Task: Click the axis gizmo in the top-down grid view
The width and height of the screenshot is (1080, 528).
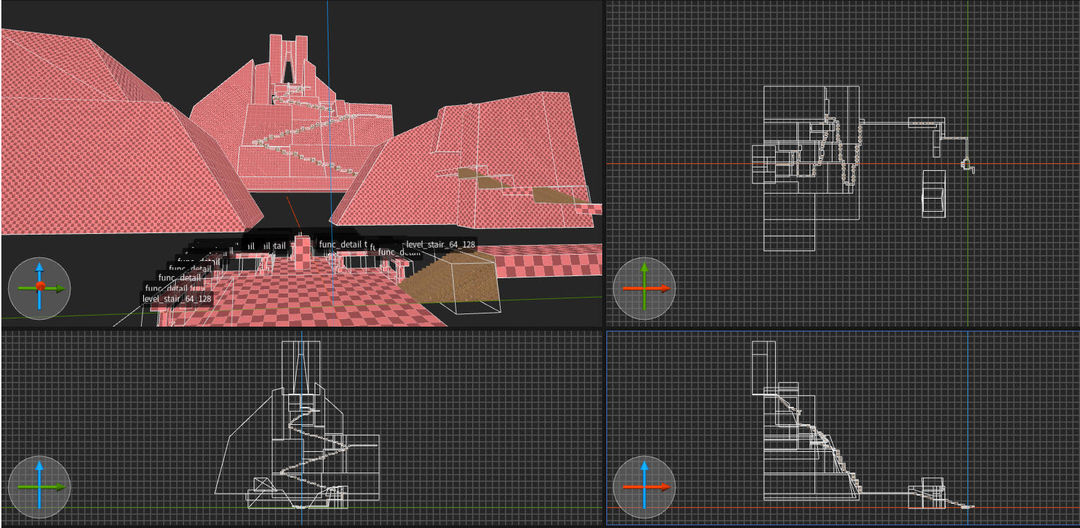Action: point(644,288)
